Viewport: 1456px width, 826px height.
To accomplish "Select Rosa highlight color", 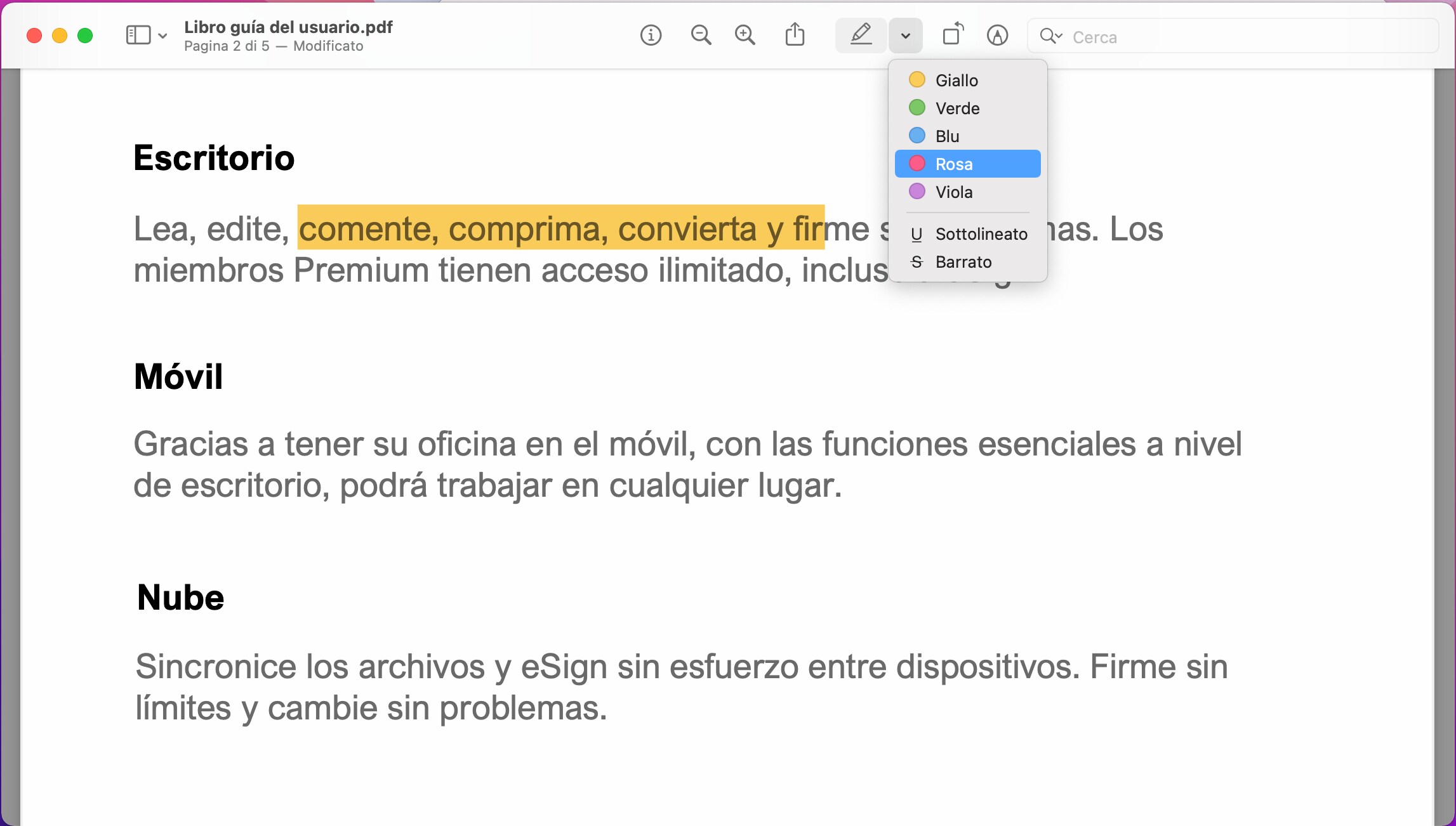I will [x=967, y=164].
